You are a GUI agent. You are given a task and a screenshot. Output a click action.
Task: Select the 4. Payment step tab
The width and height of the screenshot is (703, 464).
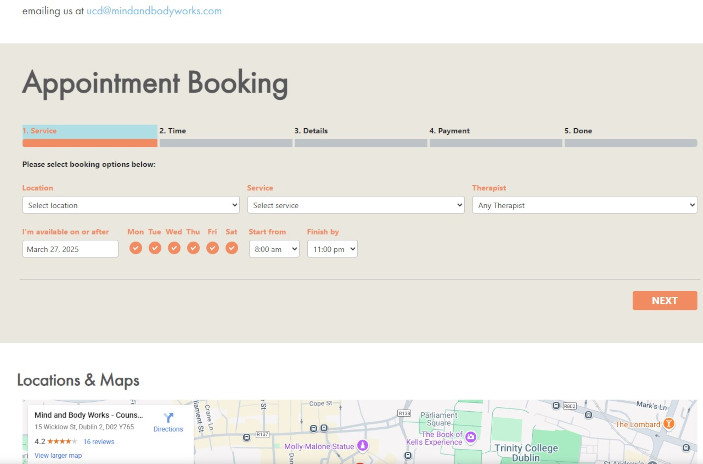point(495,136)
